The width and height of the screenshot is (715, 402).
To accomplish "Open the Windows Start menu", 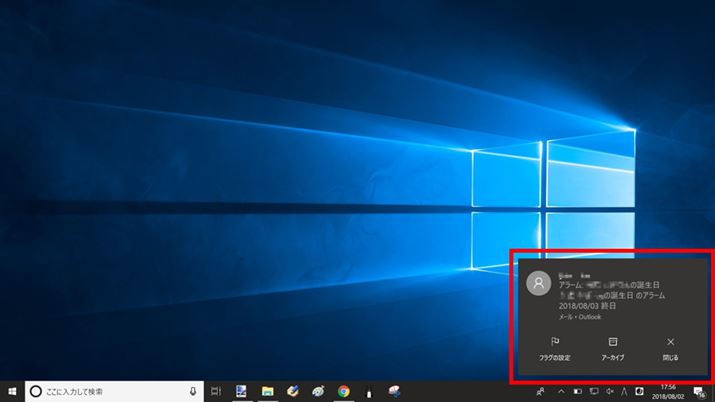I will [x=12, y=391].
